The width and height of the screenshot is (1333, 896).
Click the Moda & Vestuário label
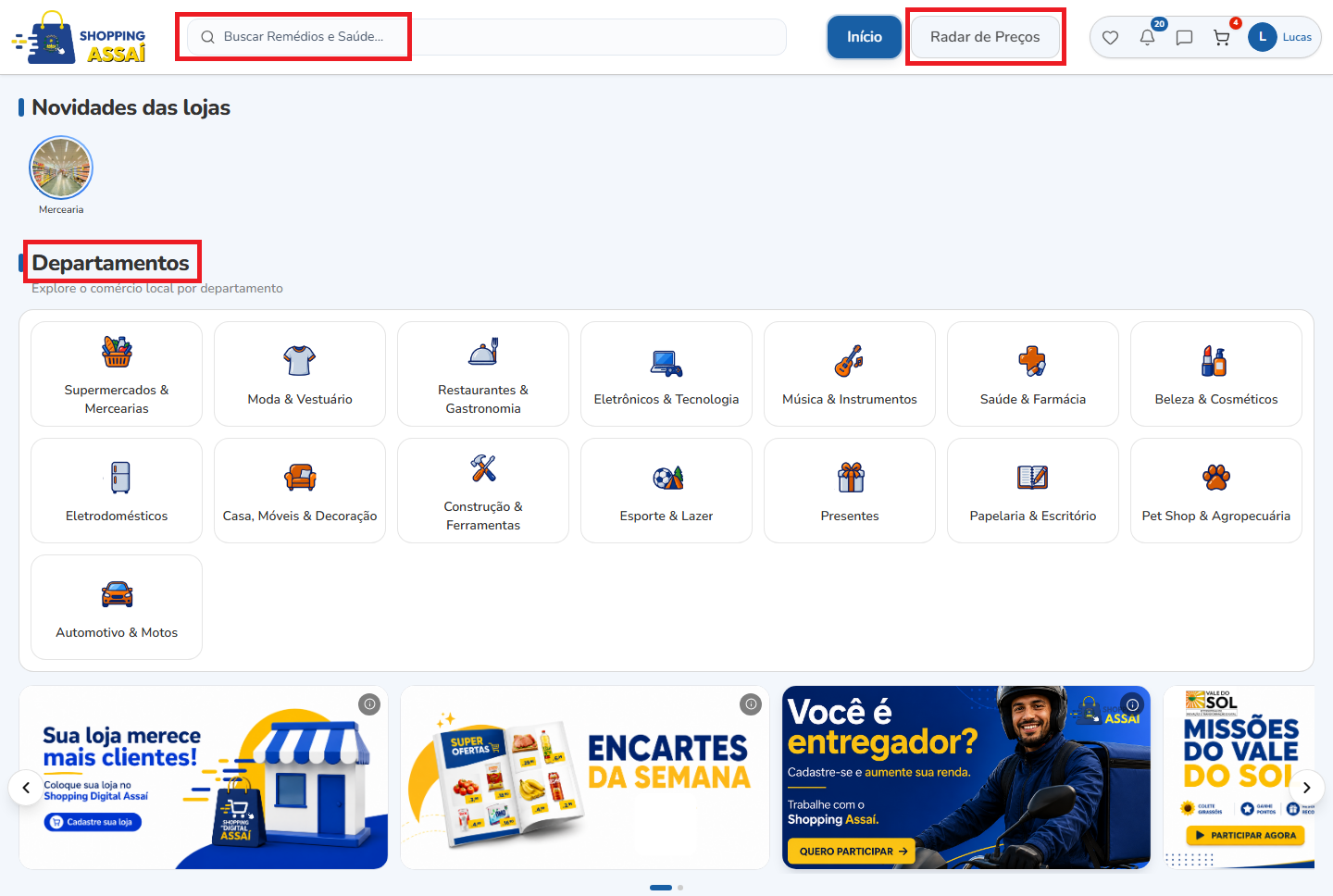[300, 399]
